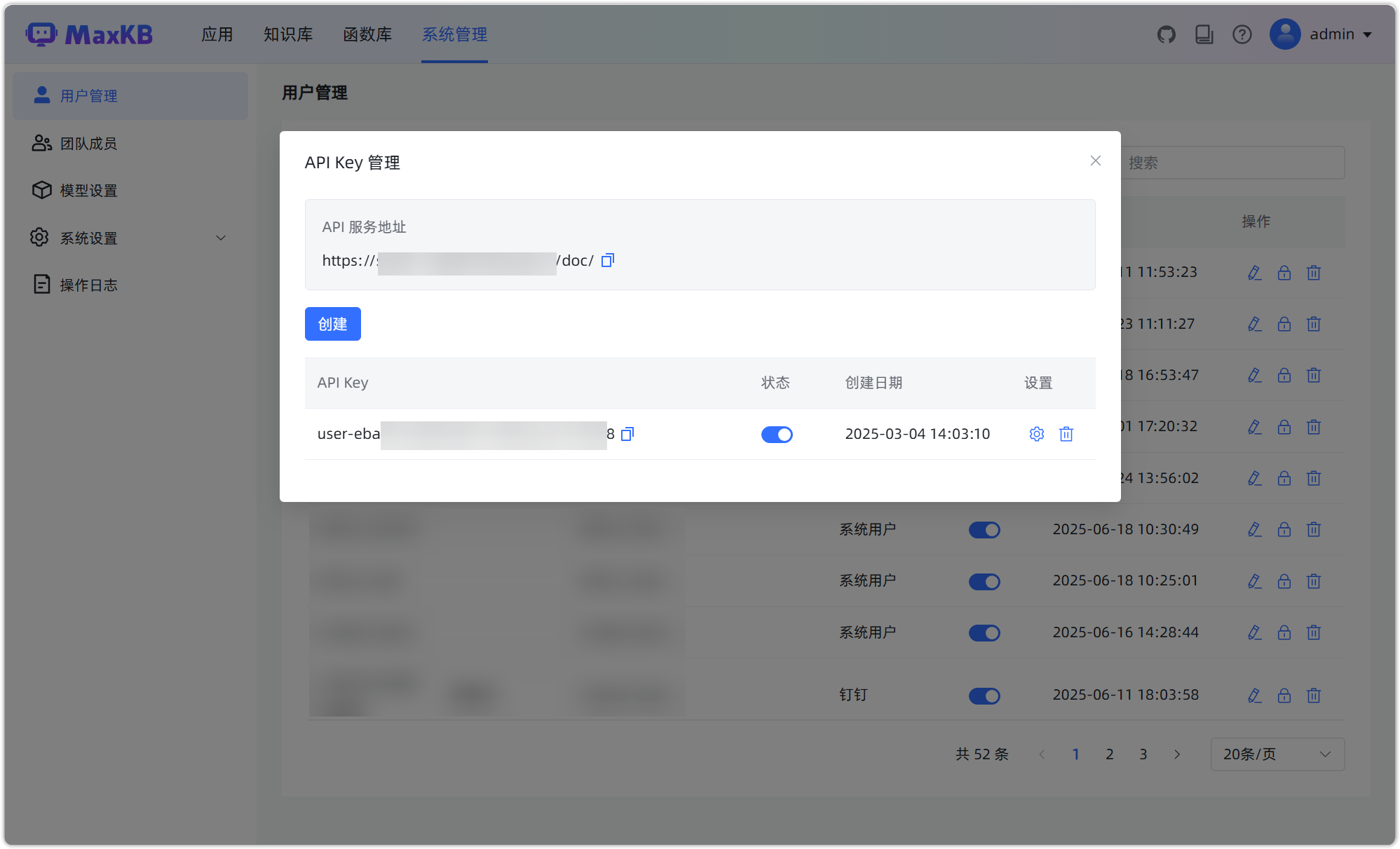Copy the user-eba API key
The image size is (1400, 849).
(627, 434)
